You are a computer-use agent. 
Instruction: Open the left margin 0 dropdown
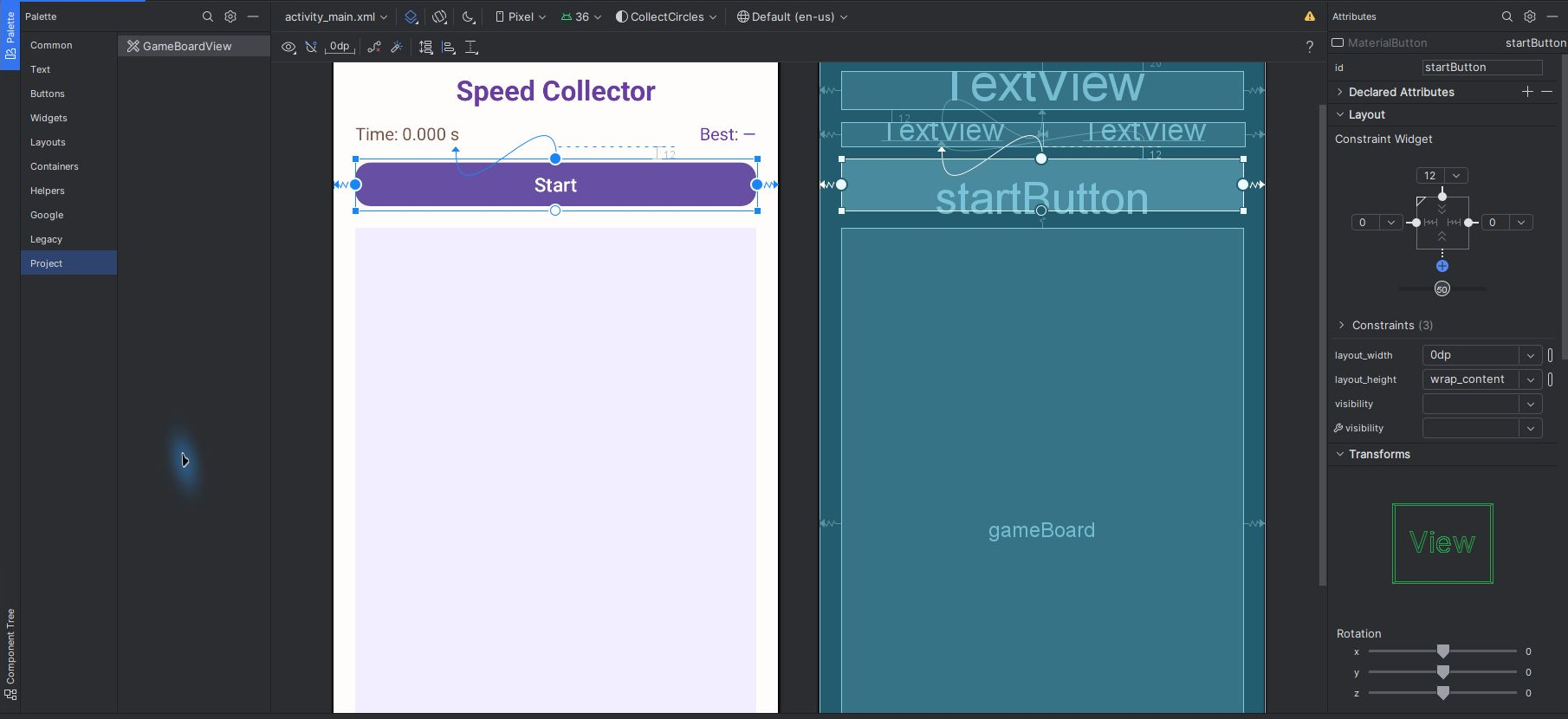click(1391, 223)
